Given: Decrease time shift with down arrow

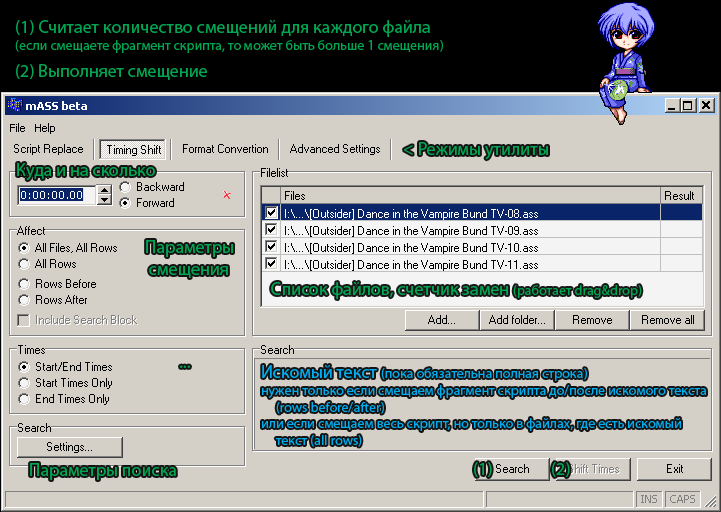Looking at the screenshot, I should (x=104, y=200).
